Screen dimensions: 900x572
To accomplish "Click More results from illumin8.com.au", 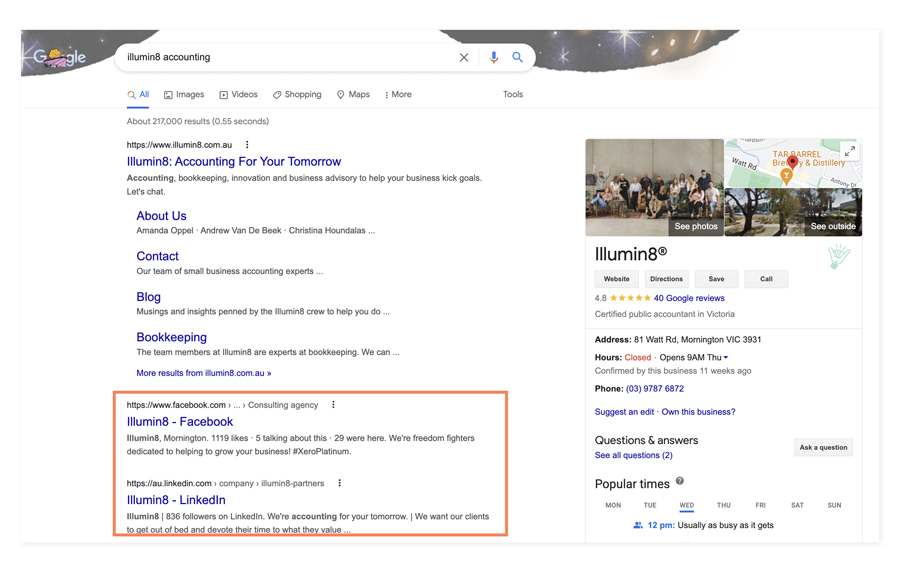I will (x=204, y=373).
